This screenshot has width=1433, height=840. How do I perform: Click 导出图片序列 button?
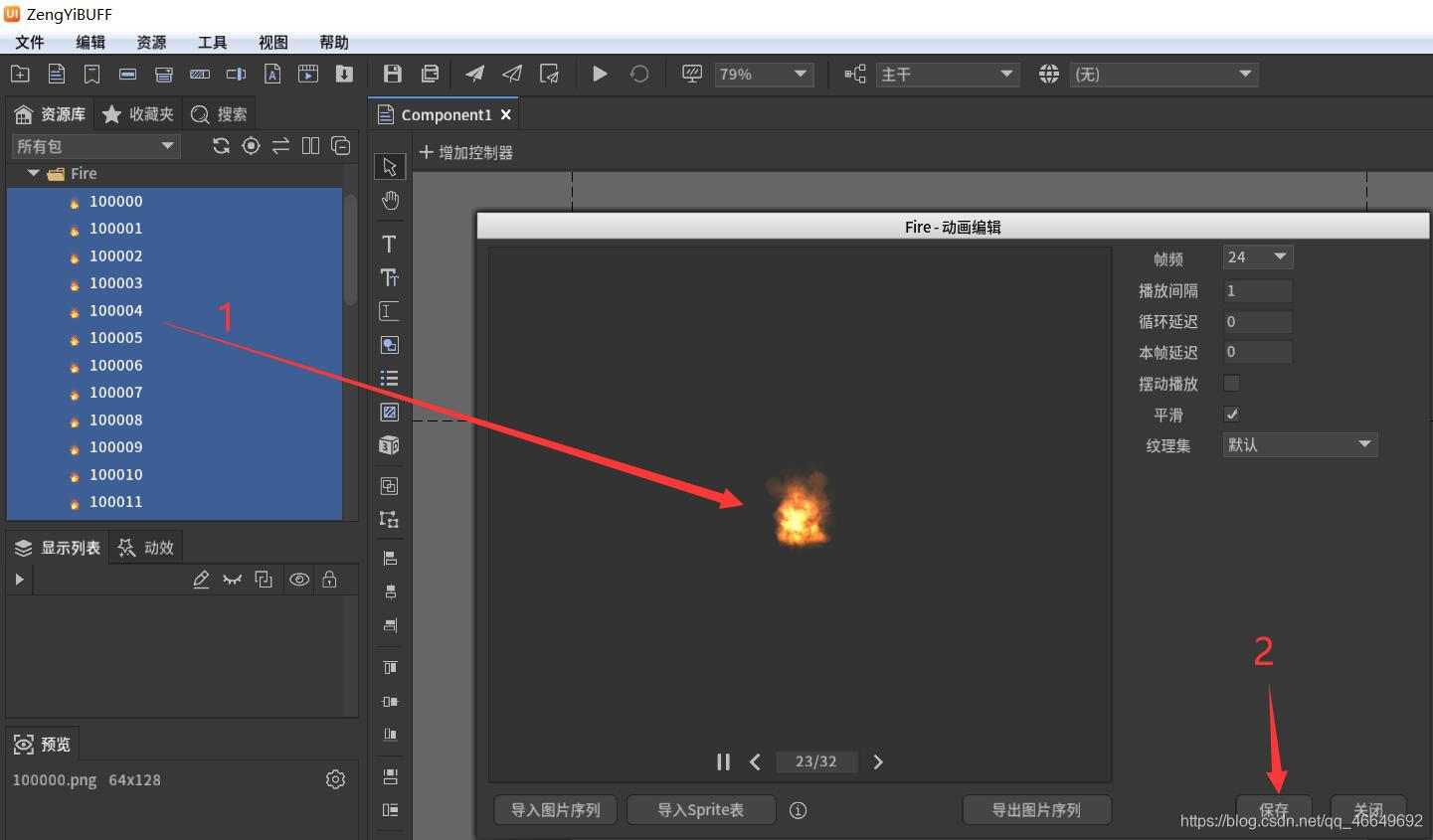1036,810
